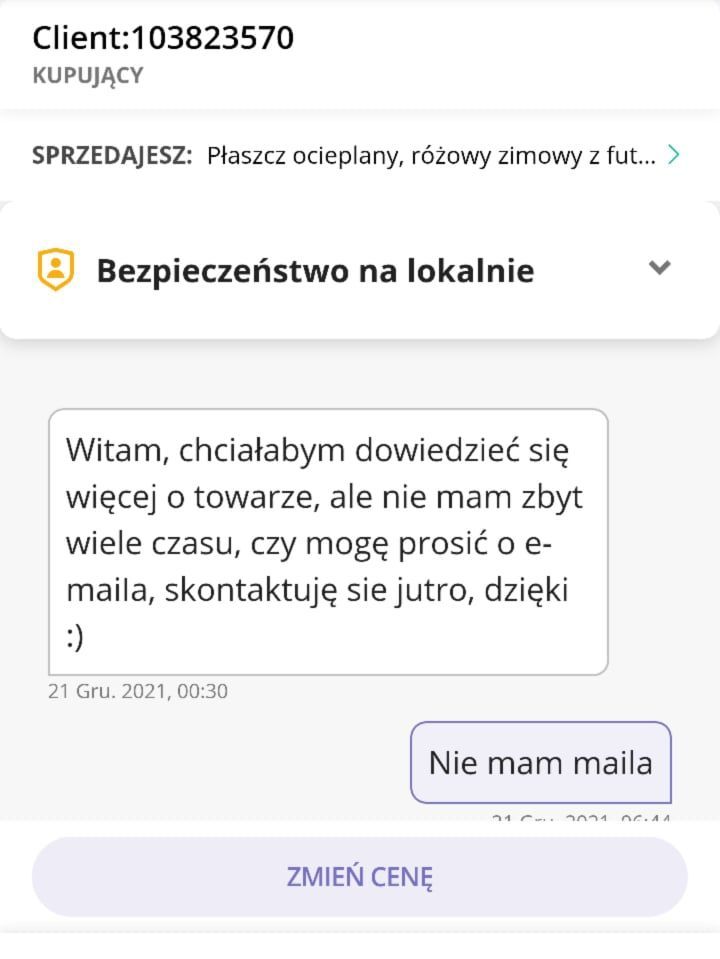This screenshot has height=959, width=720.
Task: Tap message line wiele czasu, czy mogę
Action: [x=309, y=545]
